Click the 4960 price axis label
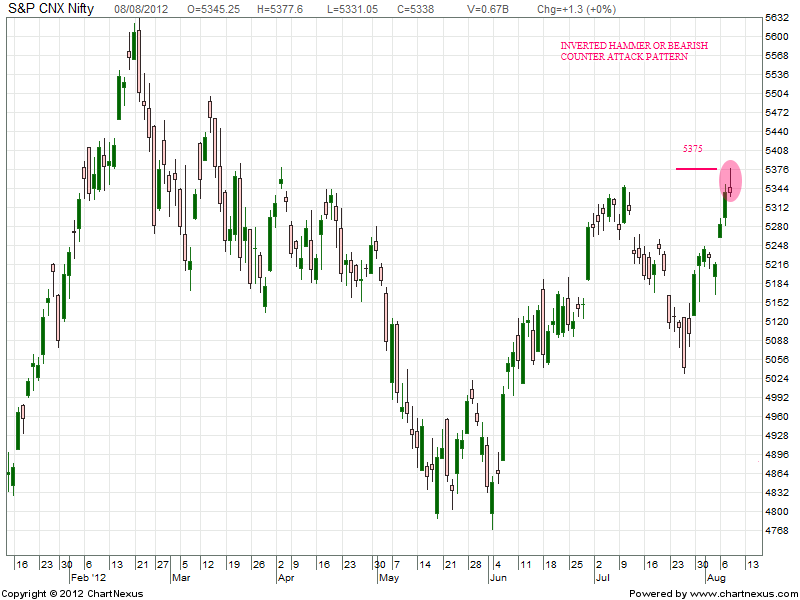This screenshot has width=800, height=600. (777, 416)
